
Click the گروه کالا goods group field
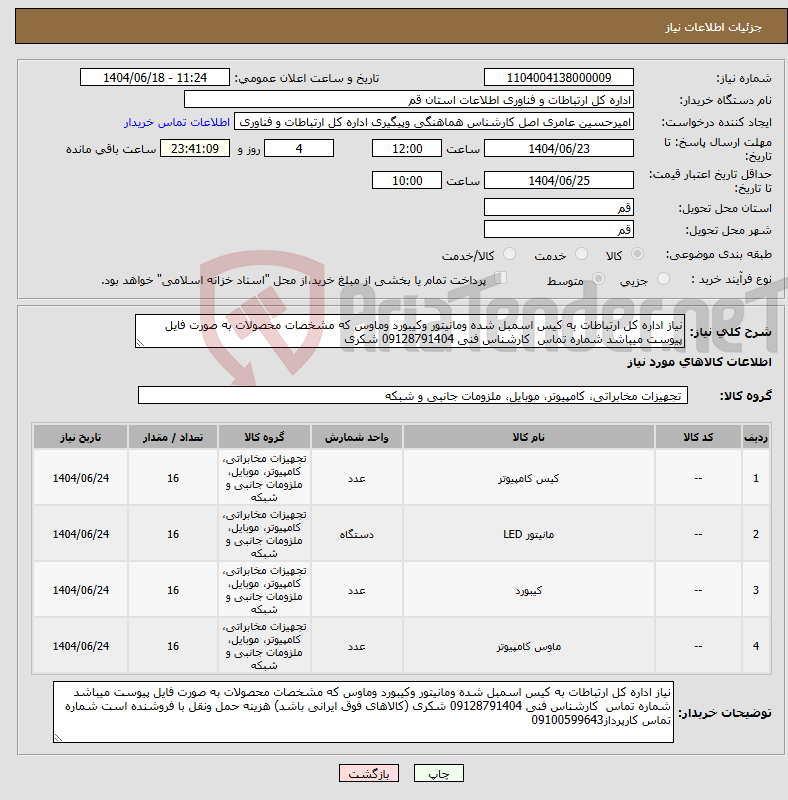tap(413, 395)
